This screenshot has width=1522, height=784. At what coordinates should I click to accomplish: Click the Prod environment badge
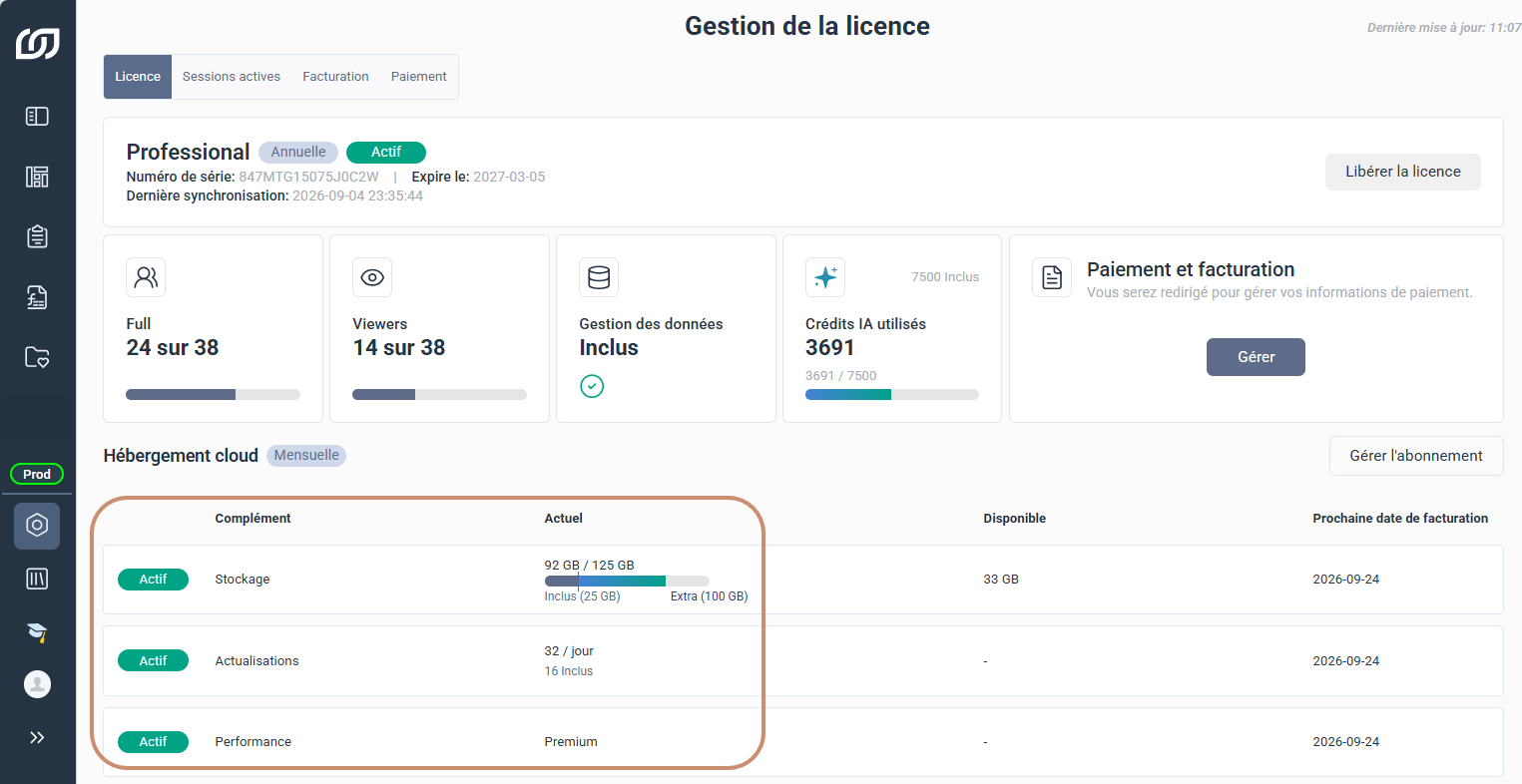[x=37, y=474]
